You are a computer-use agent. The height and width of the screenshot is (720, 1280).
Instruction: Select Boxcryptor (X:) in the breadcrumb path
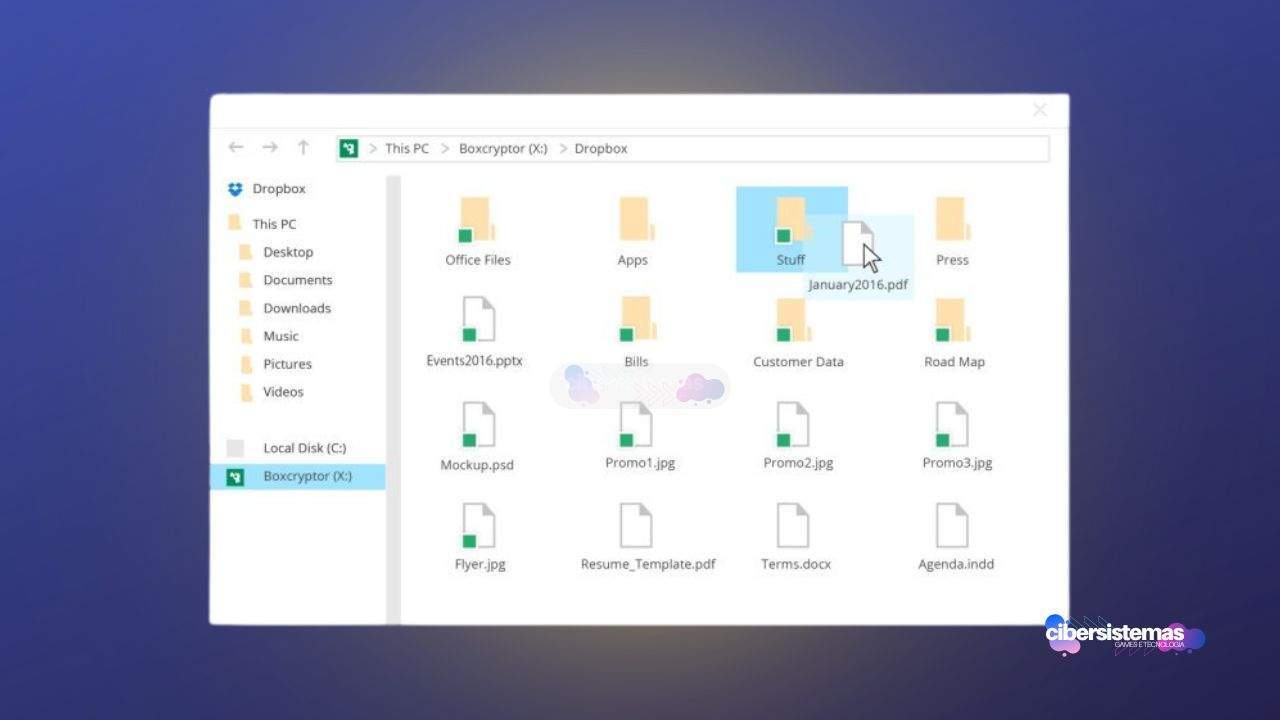(x=503, y=148)
